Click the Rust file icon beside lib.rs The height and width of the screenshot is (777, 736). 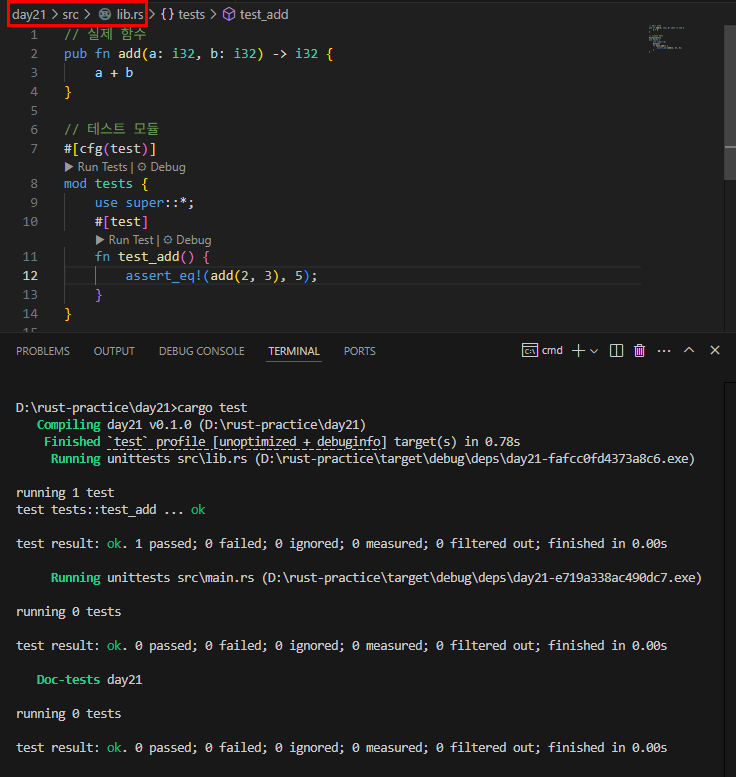(x=105, y=14)
